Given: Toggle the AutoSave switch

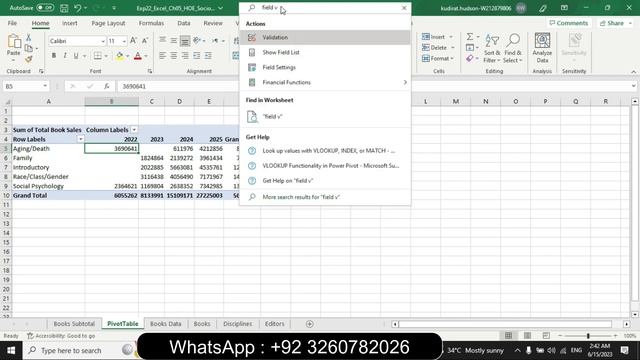Looking at the screenshot, I should point(45,8).
